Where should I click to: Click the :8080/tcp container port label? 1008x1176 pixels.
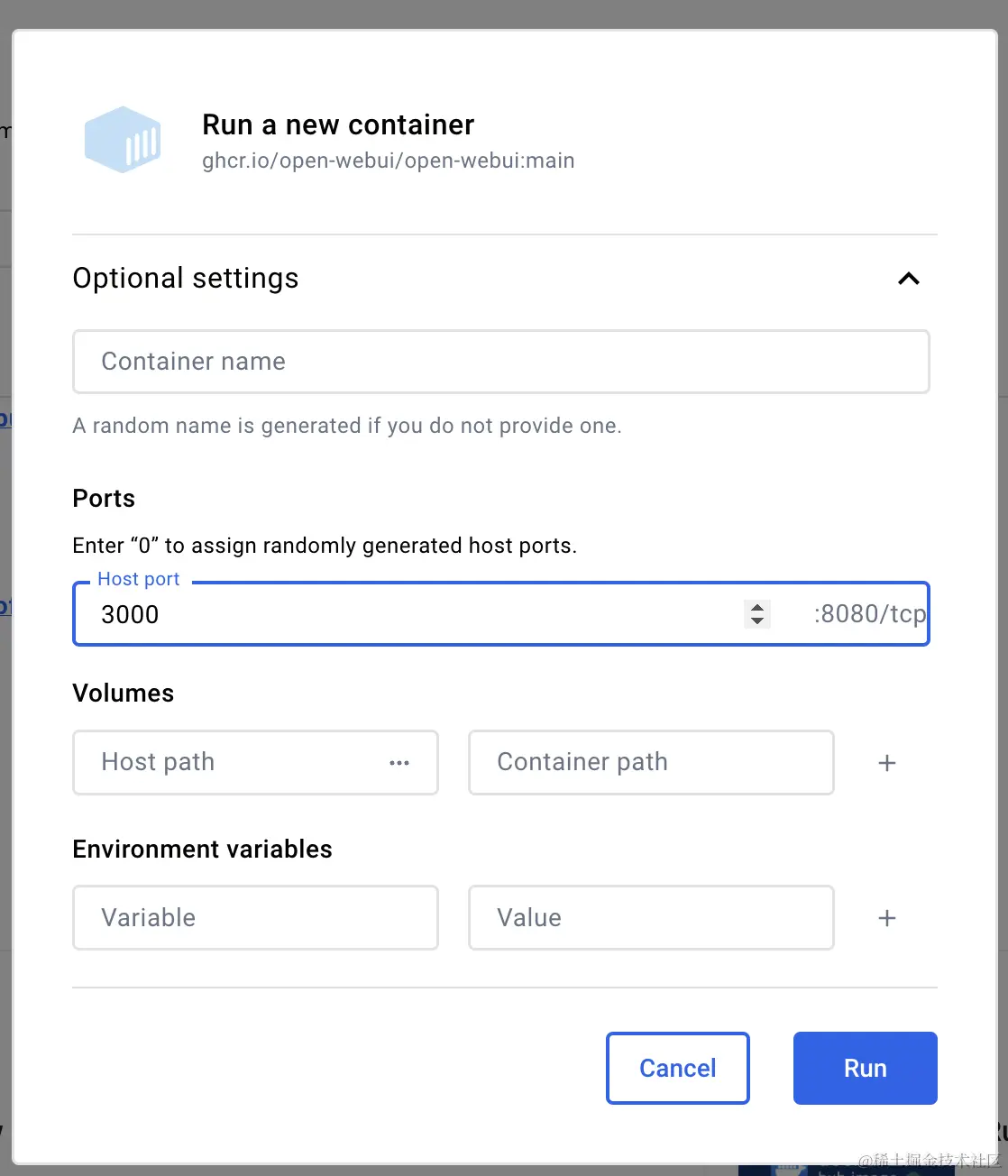coord(870,614)
